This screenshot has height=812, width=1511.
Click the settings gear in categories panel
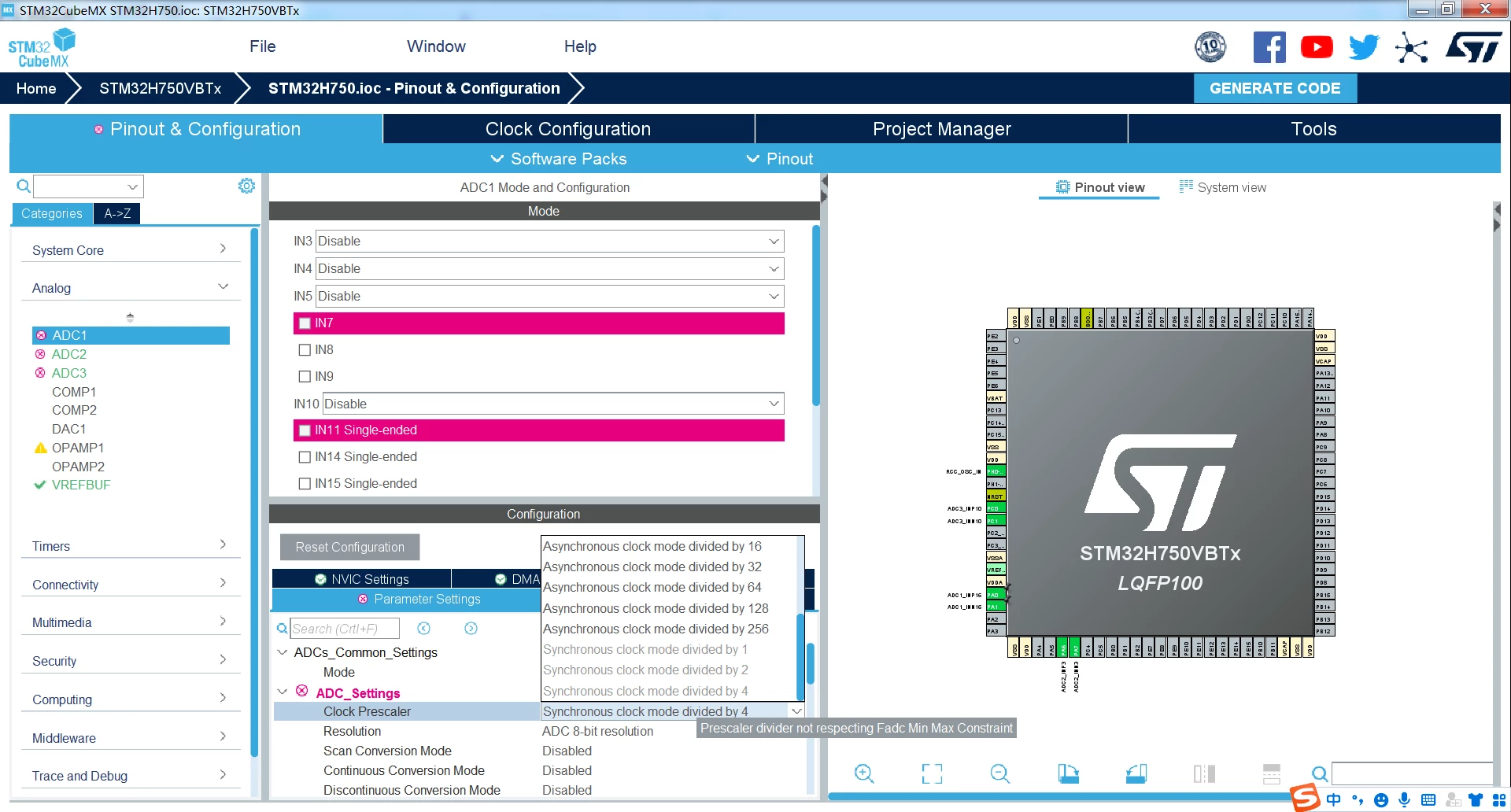246,186
